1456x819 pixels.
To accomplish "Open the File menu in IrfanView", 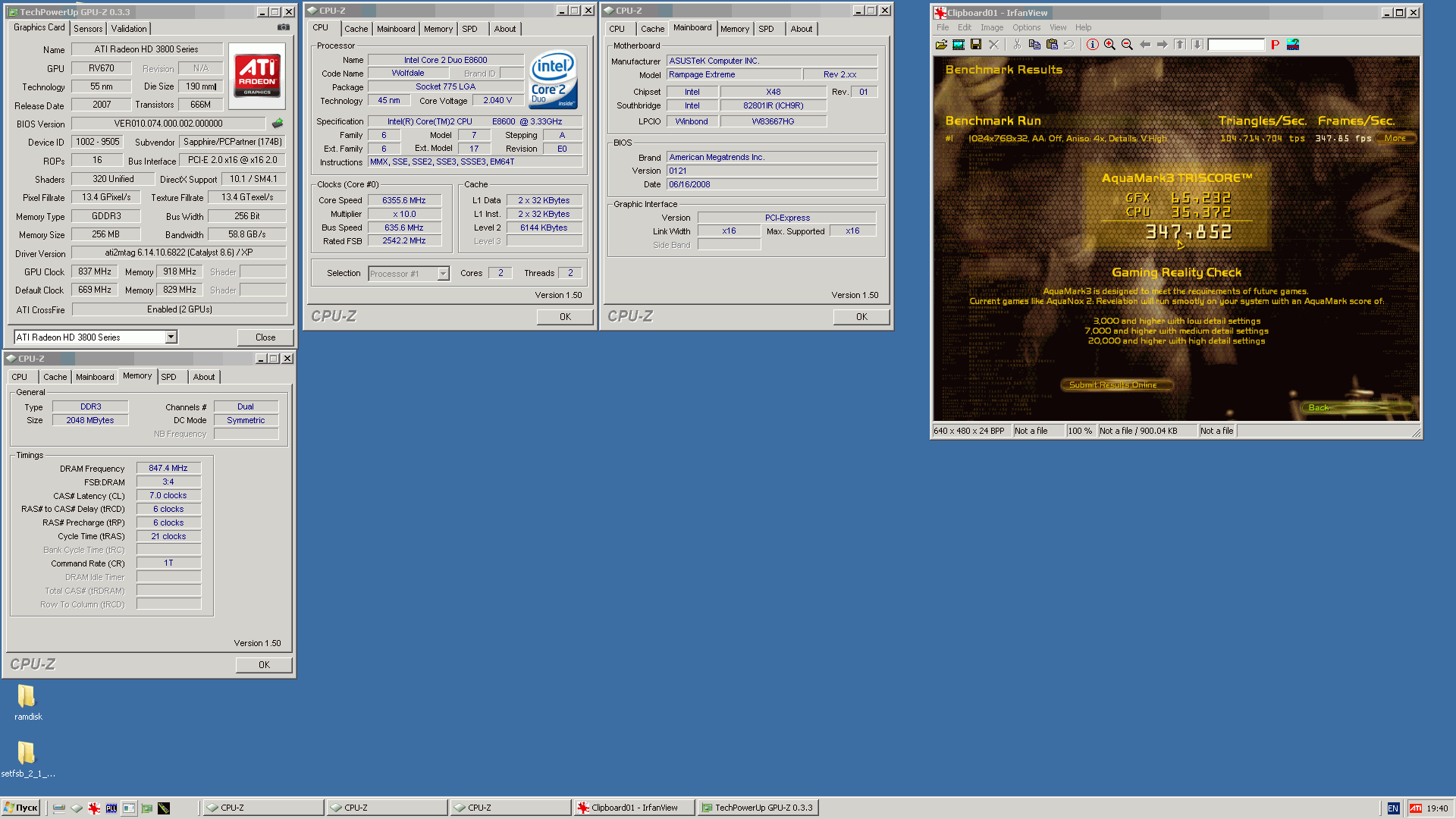I will (x=943, y=27).
